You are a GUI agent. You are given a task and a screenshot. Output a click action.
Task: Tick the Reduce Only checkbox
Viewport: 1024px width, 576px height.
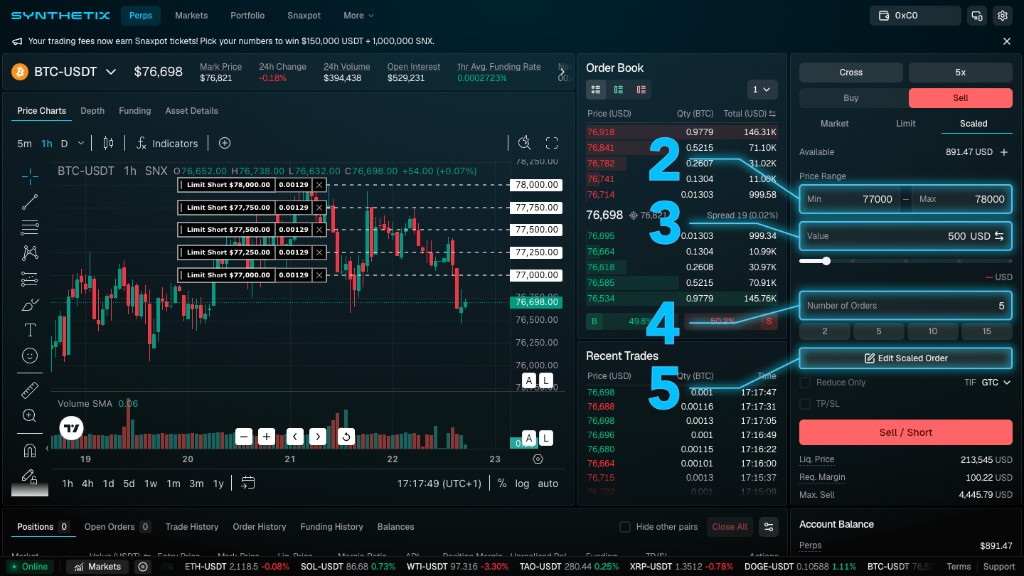(805, 383)
